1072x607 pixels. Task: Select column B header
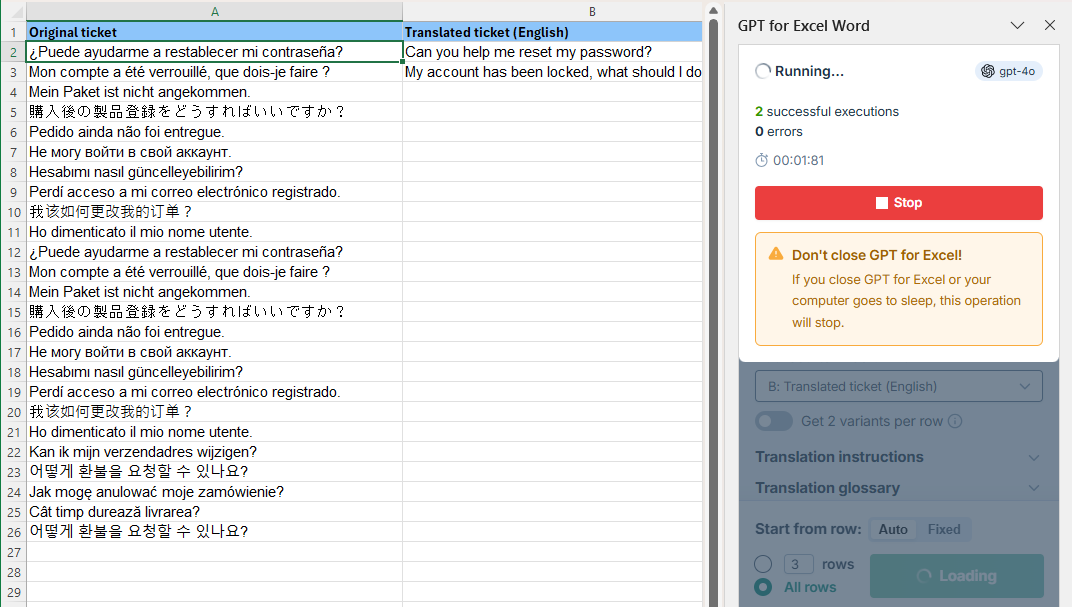point(552,12)
